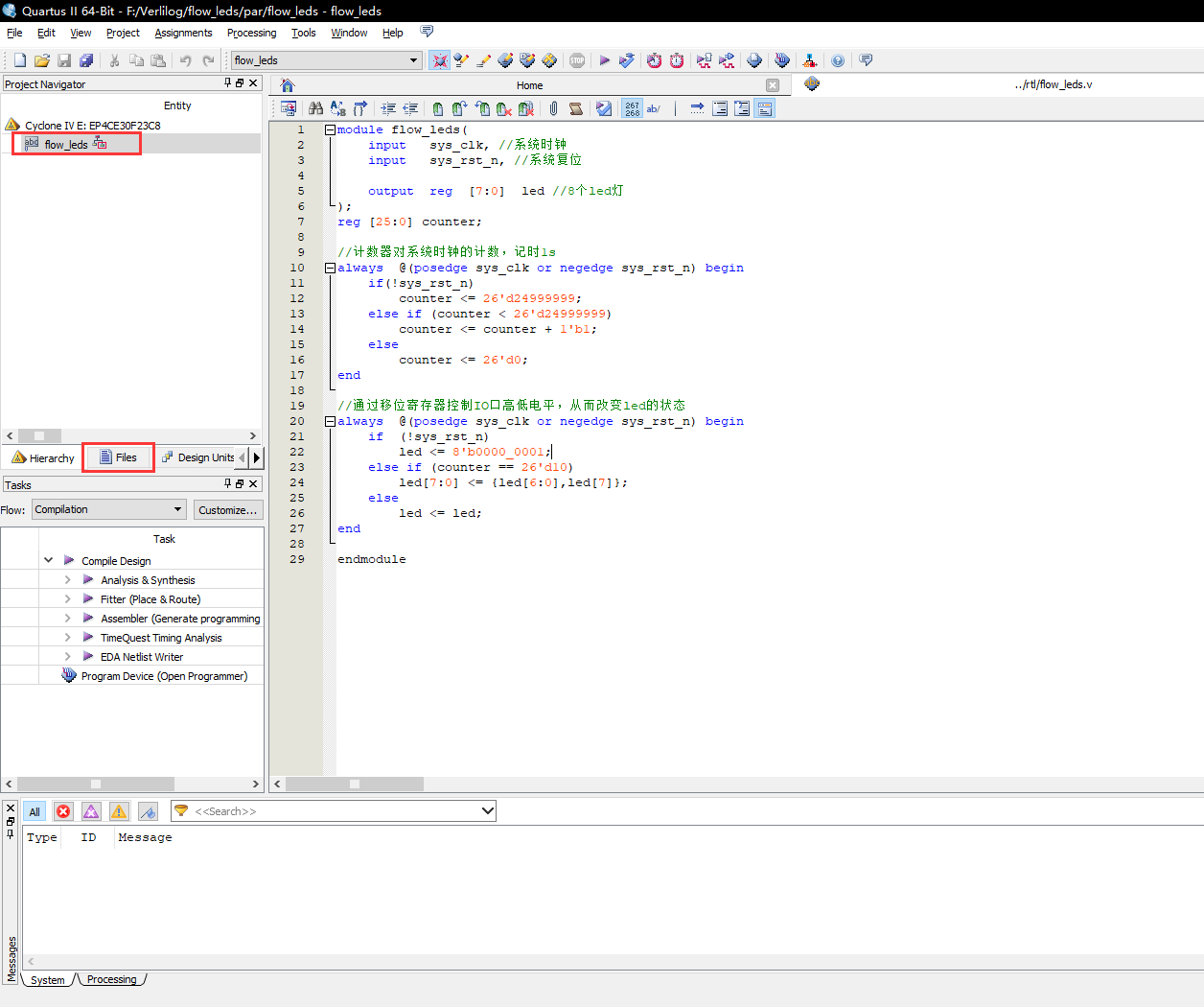Show warnings using the yellow triangle filter
Screen dimensions: 1204x1007
[119, 811]
